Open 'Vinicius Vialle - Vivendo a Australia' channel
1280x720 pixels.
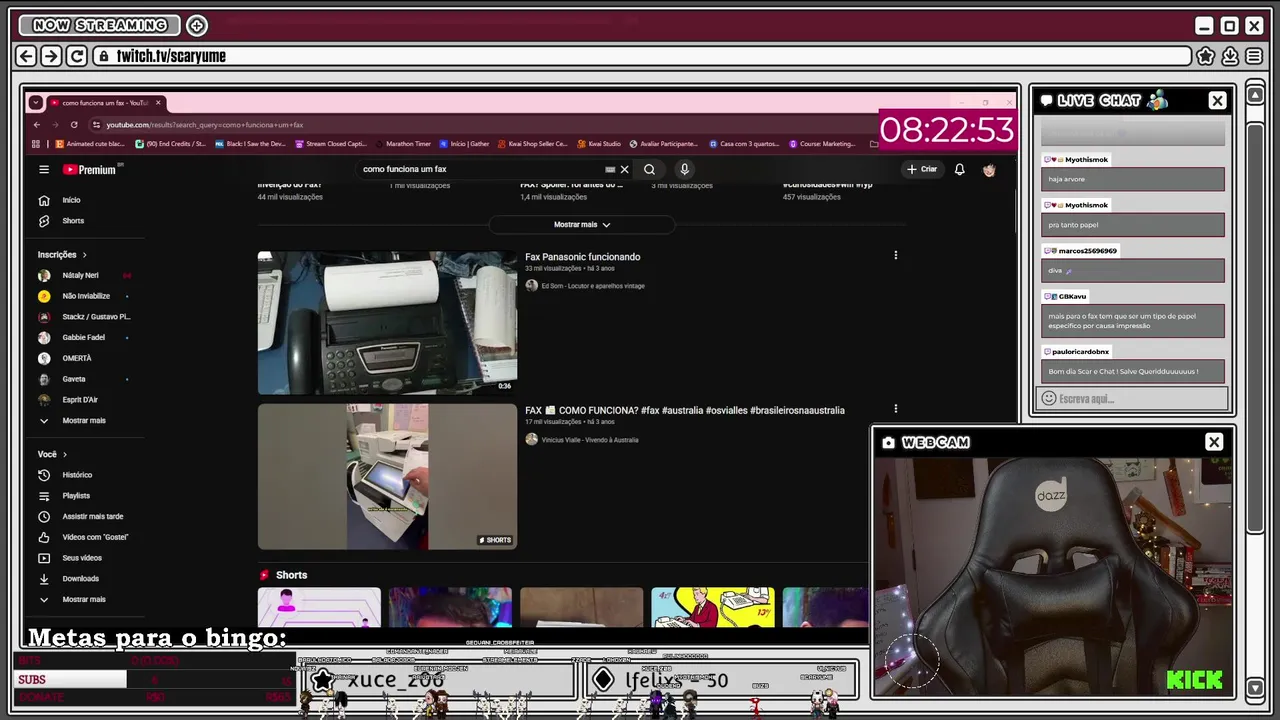(x=590, y=440)
